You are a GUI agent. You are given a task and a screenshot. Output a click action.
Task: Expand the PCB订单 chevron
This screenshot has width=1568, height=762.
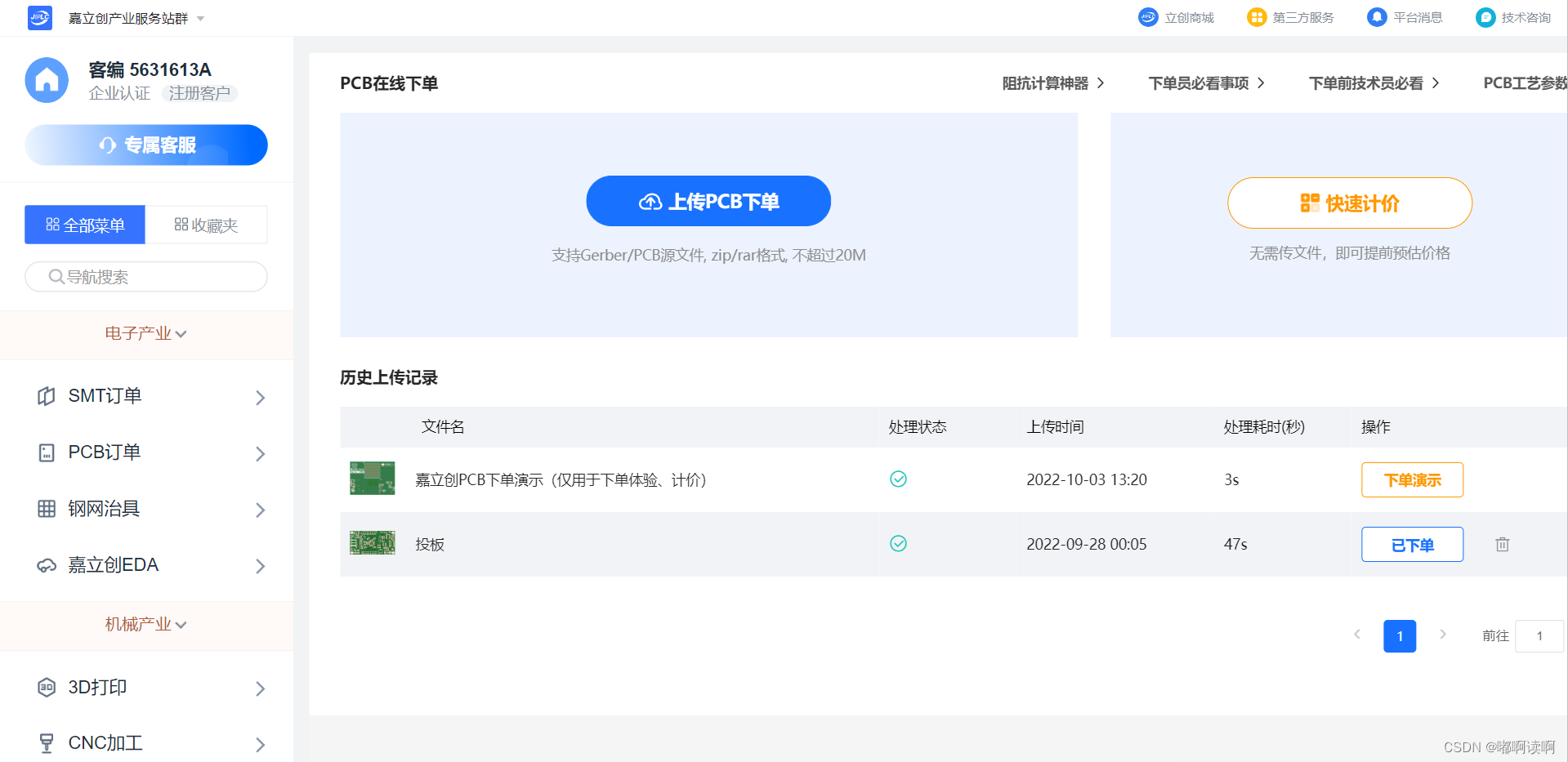(261, 454)
